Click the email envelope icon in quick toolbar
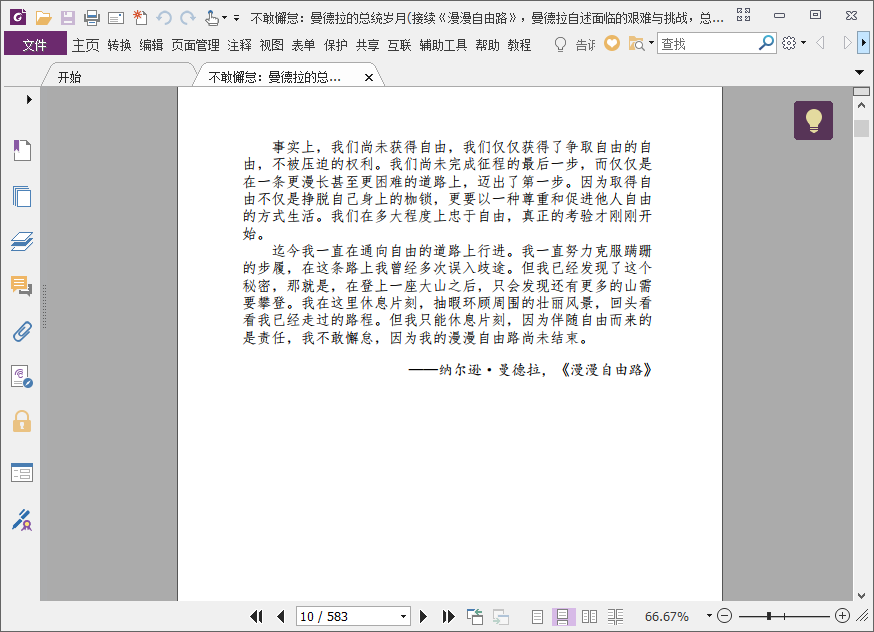The image size is (874, 632). (x=116, y=18)
